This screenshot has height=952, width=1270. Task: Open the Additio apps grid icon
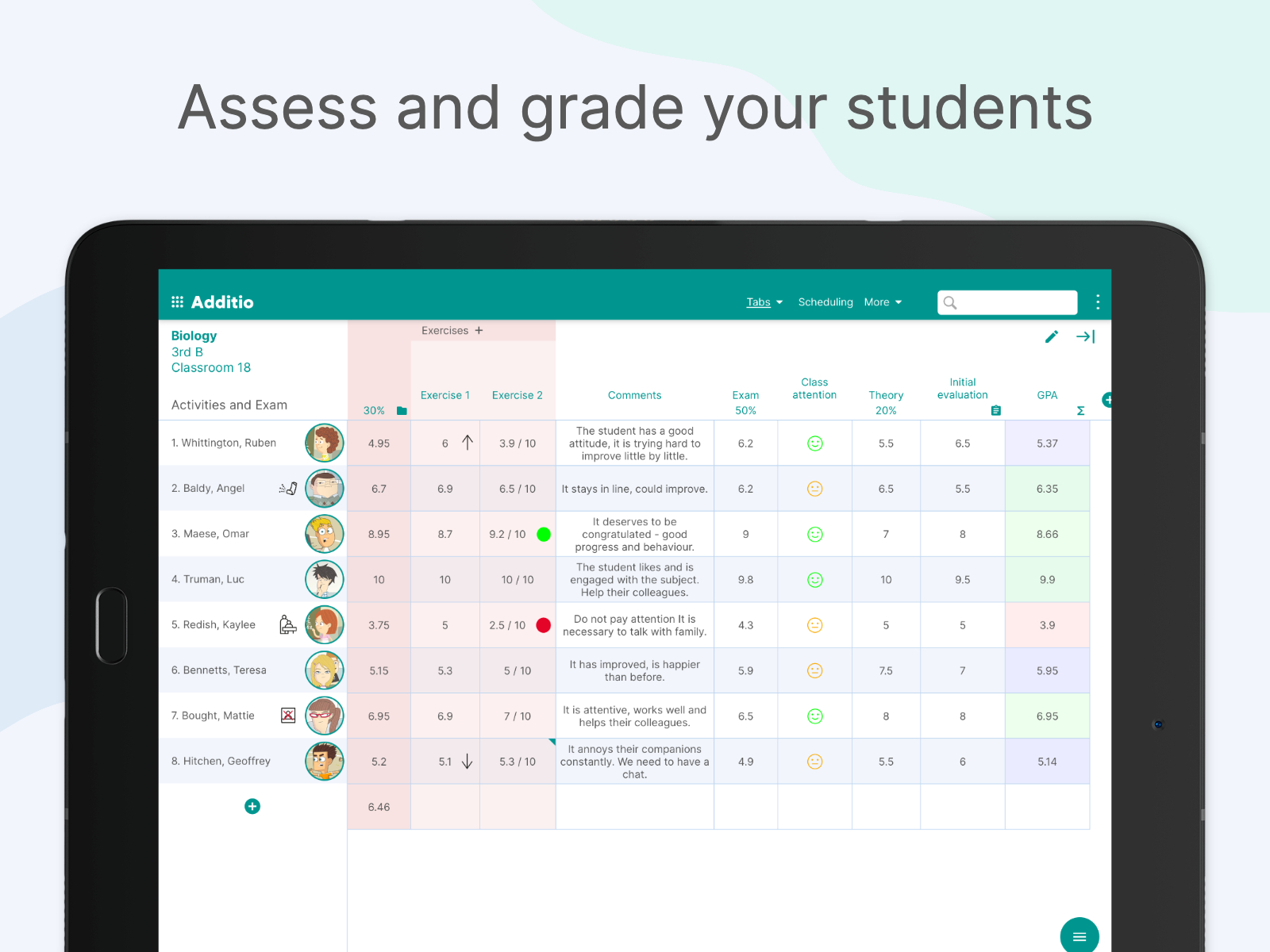click(177, 302)
